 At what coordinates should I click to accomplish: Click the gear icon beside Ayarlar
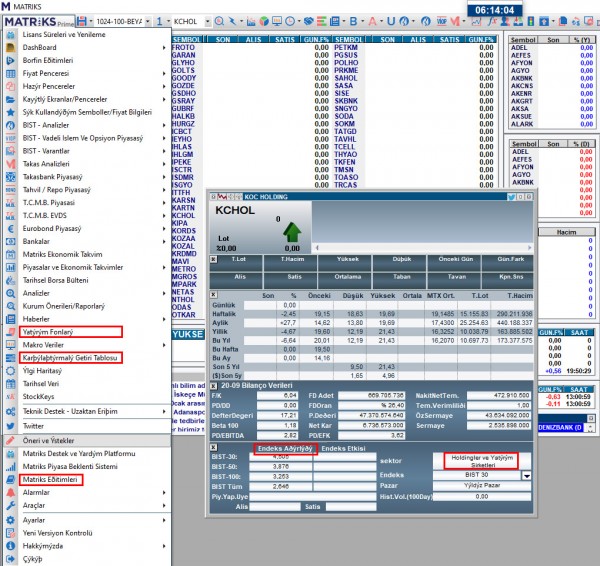click(x=11, y=520)
